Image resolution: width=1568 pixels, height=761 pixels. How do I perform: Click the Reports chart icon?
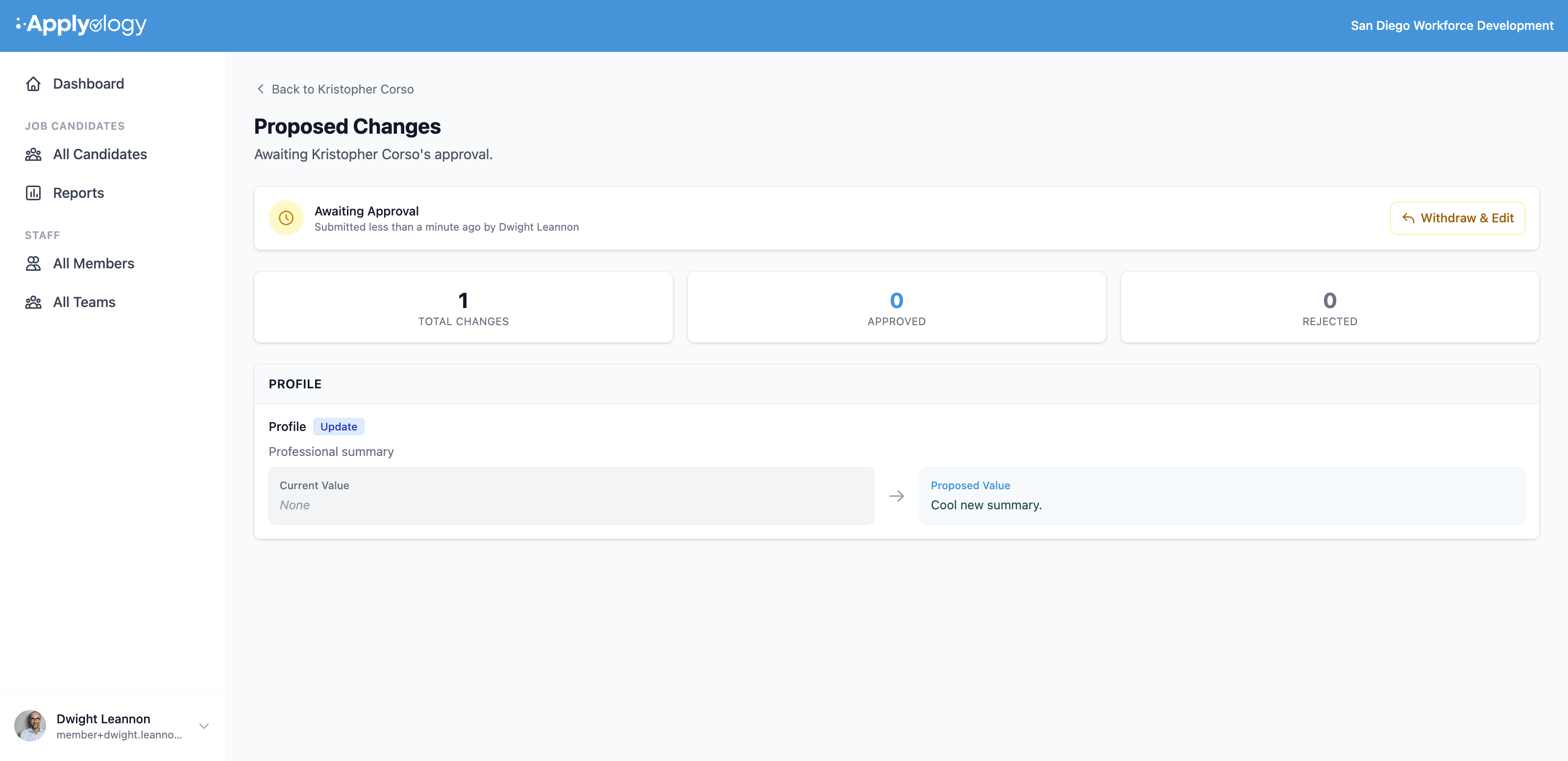pos(33,193)
